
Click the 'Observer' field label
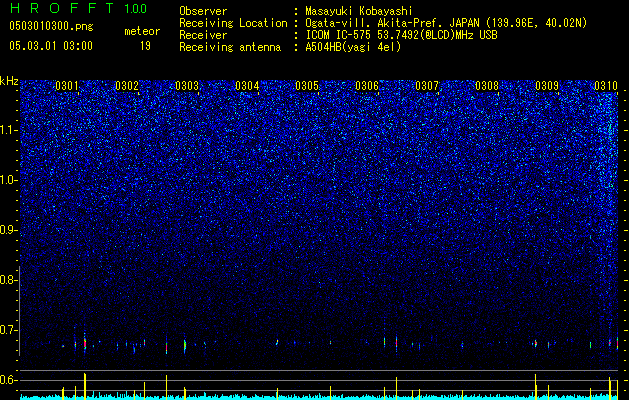tap(203, 12)
